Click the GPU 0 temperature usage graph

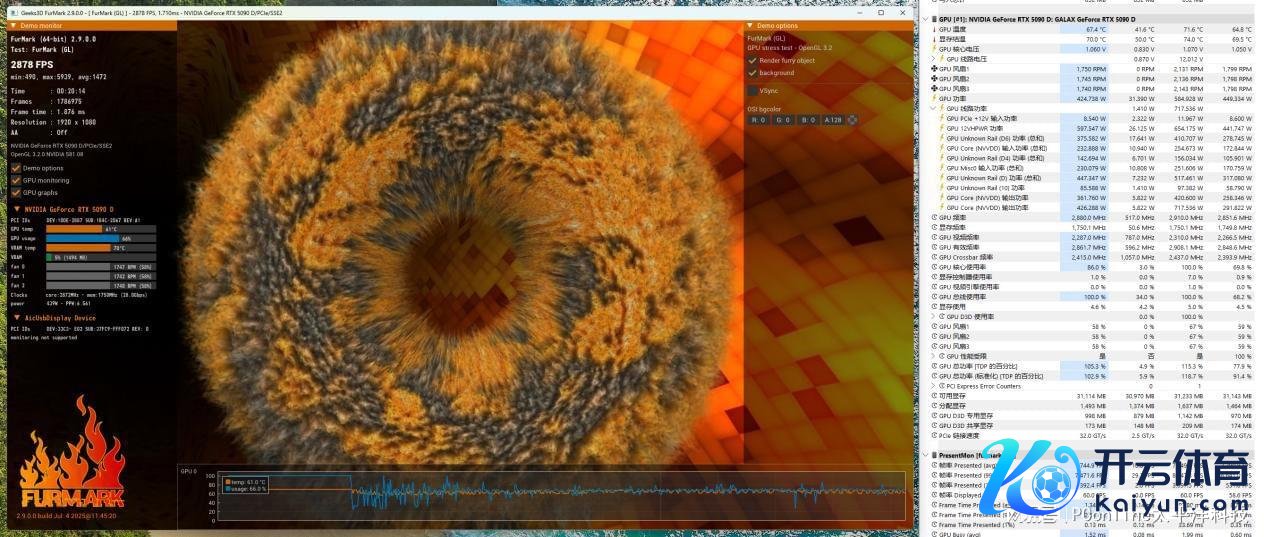tap(560, 491)
